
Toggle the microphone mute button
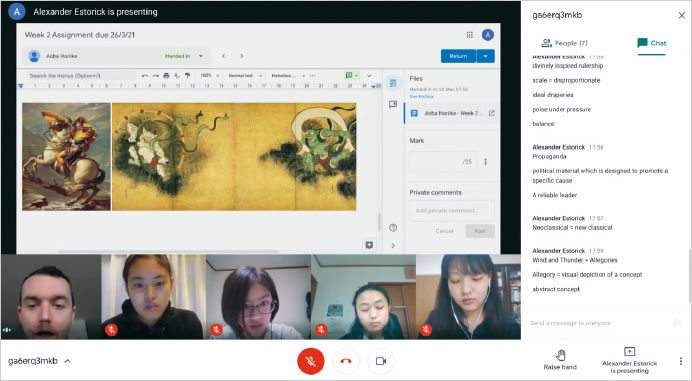pos(311,361)
